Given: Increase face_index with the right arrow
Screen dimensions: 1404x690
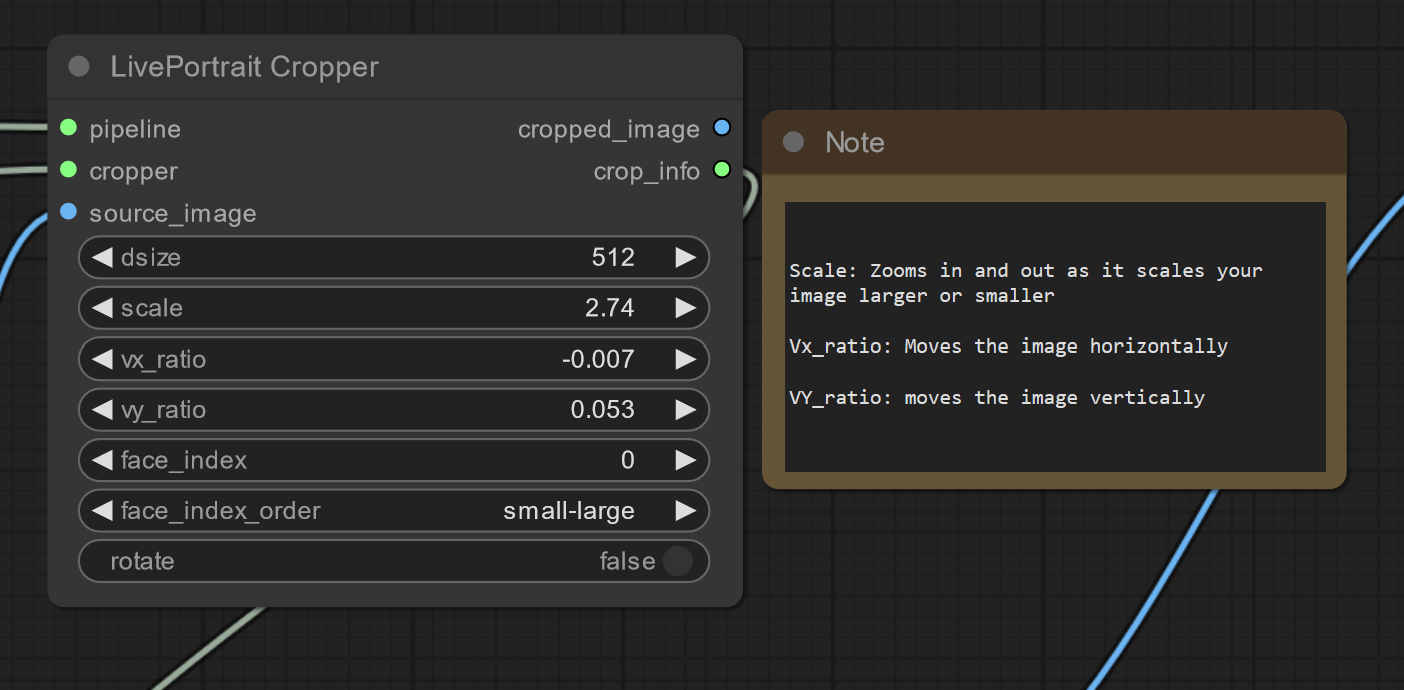Looking at the screenshot, I should tap(685, 460).
